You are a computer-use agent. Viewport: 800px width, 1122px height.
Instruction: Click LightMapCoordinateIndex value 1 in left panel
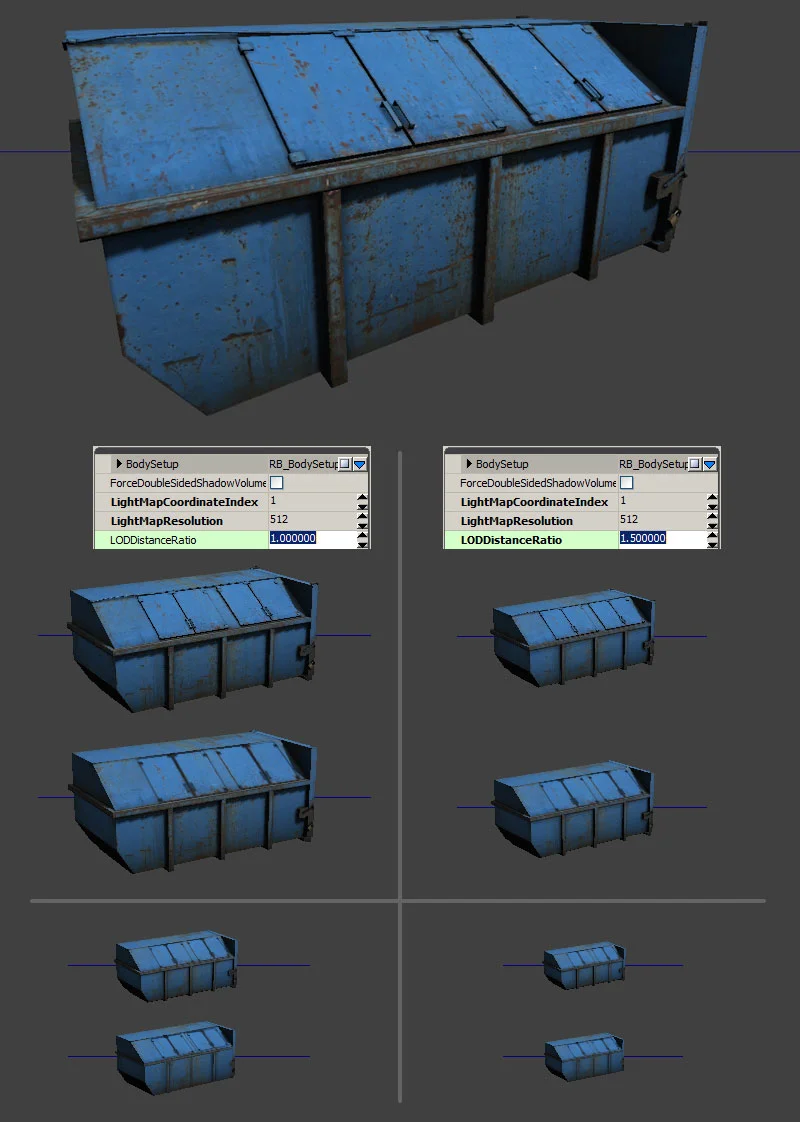point(273,501)
